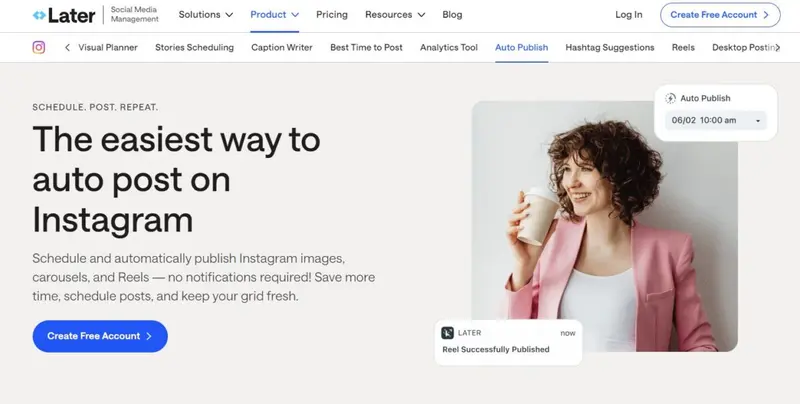
Task: Open the 06/02 10:00 am date selector
Action: (717, 121)
